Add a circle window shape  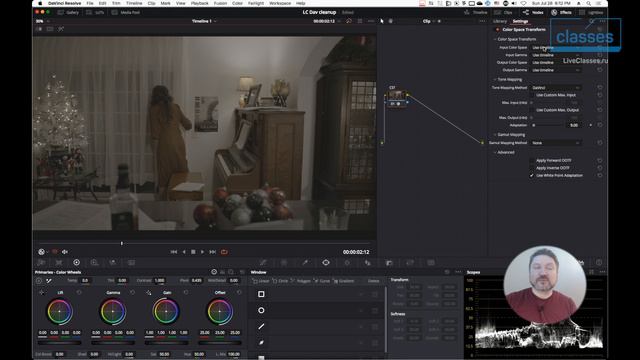point(261,311)
